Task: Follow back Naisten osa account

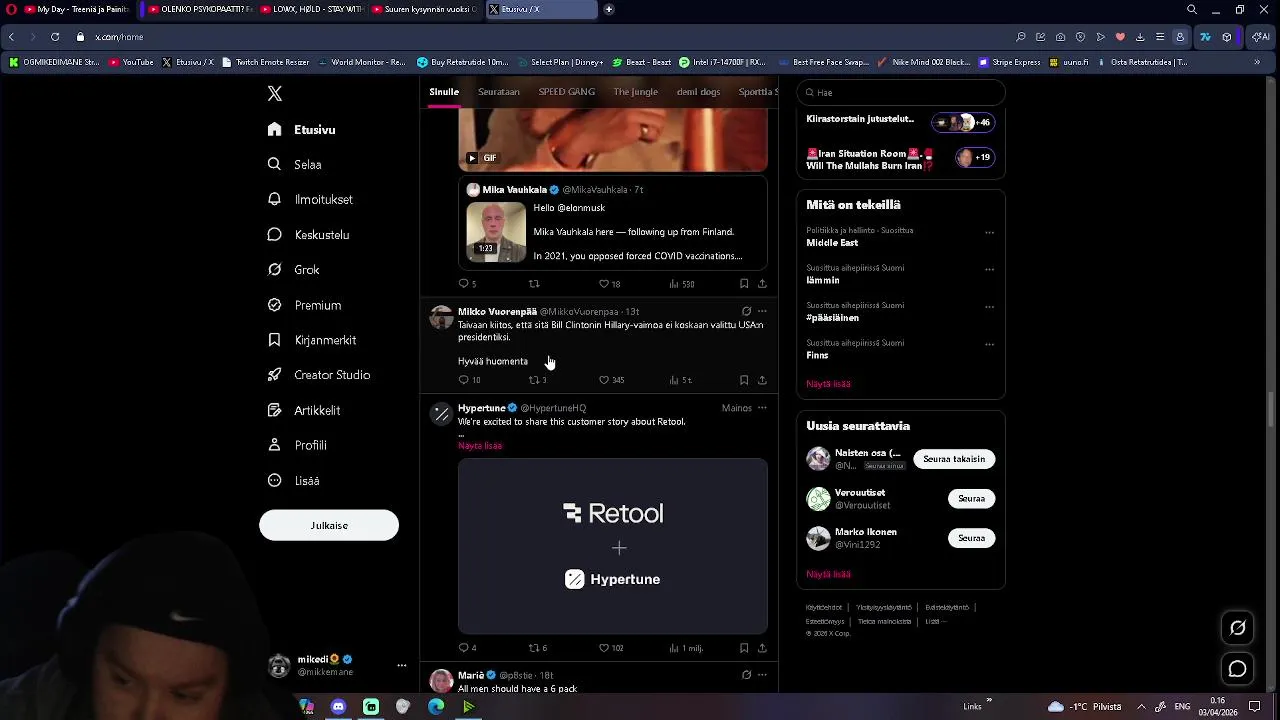Action: point(954,459)
